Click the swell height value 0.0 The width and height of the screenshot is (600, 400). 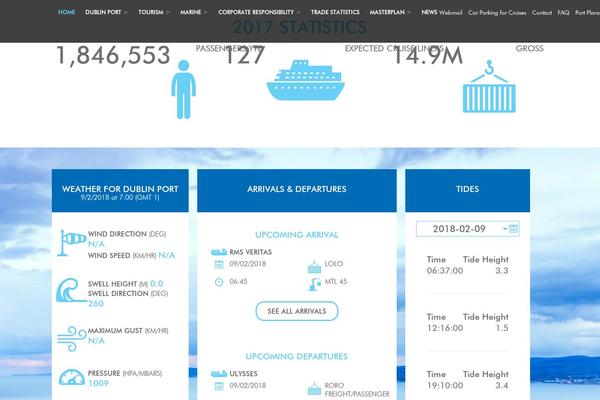tap(157, 284)
